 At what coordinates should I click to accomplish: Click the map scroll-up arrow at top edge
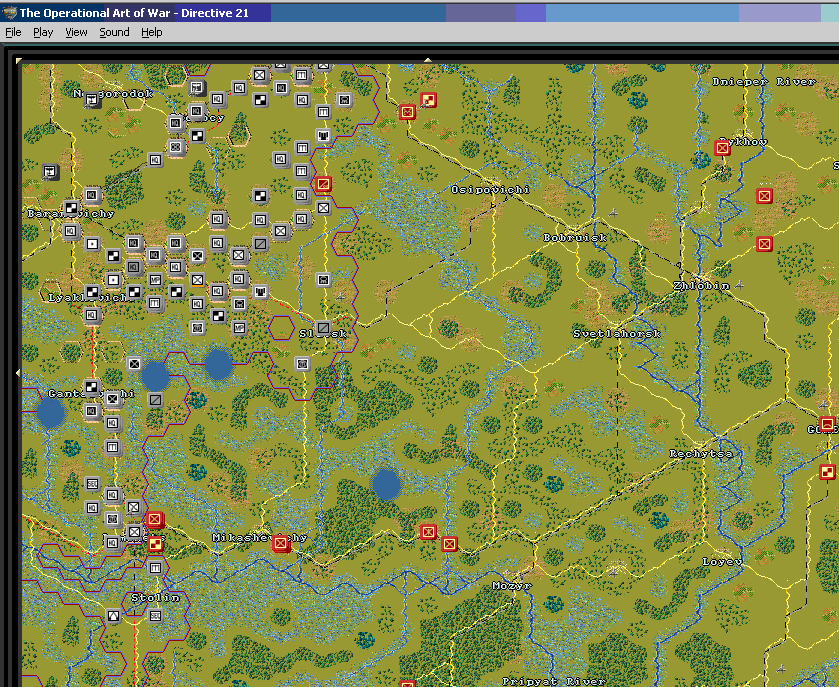point(428,60)
